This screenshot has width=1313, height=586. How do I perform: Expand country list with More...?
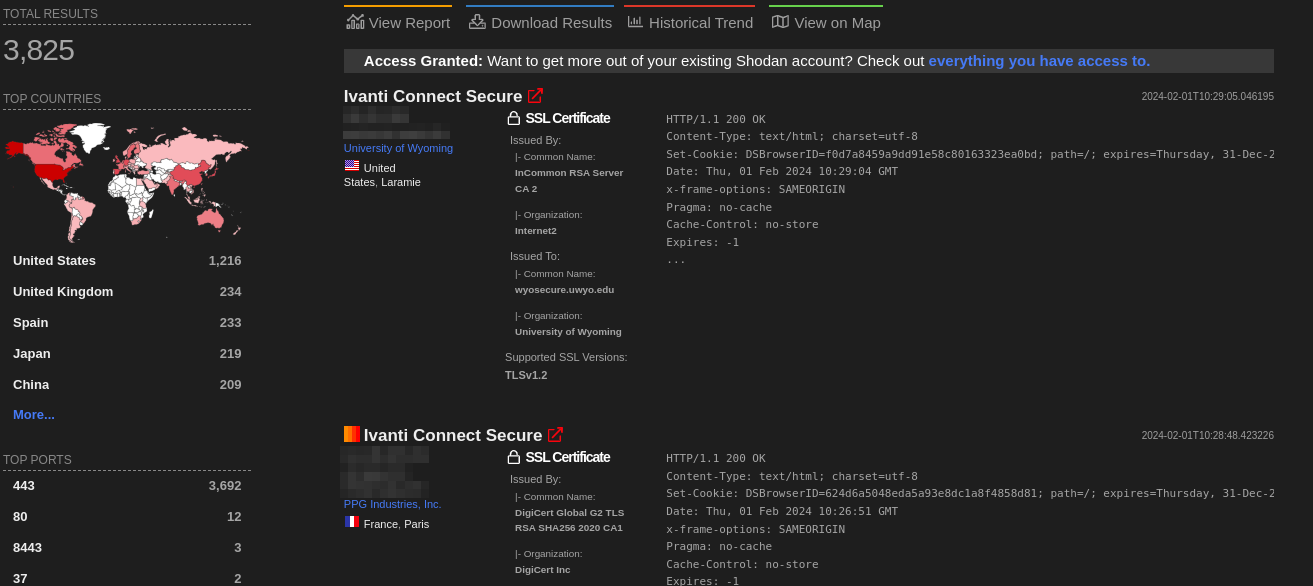[33, 414]
